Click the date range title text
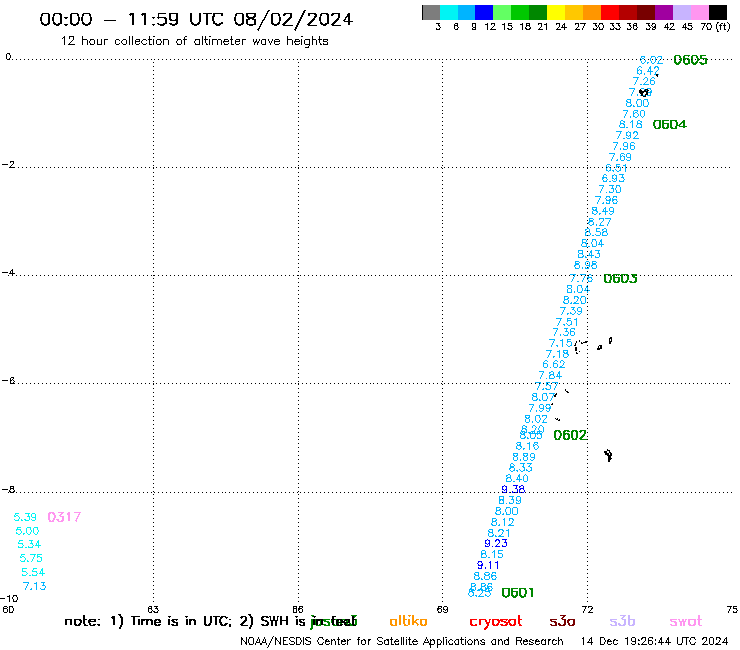The image size is (740, 650). click(196, 20)
